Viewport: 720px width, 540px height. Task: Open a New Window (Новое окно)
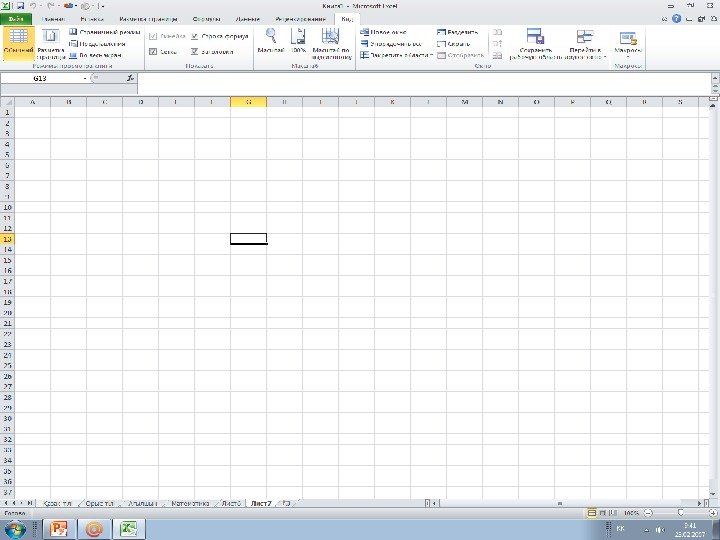tap(383, 32)
